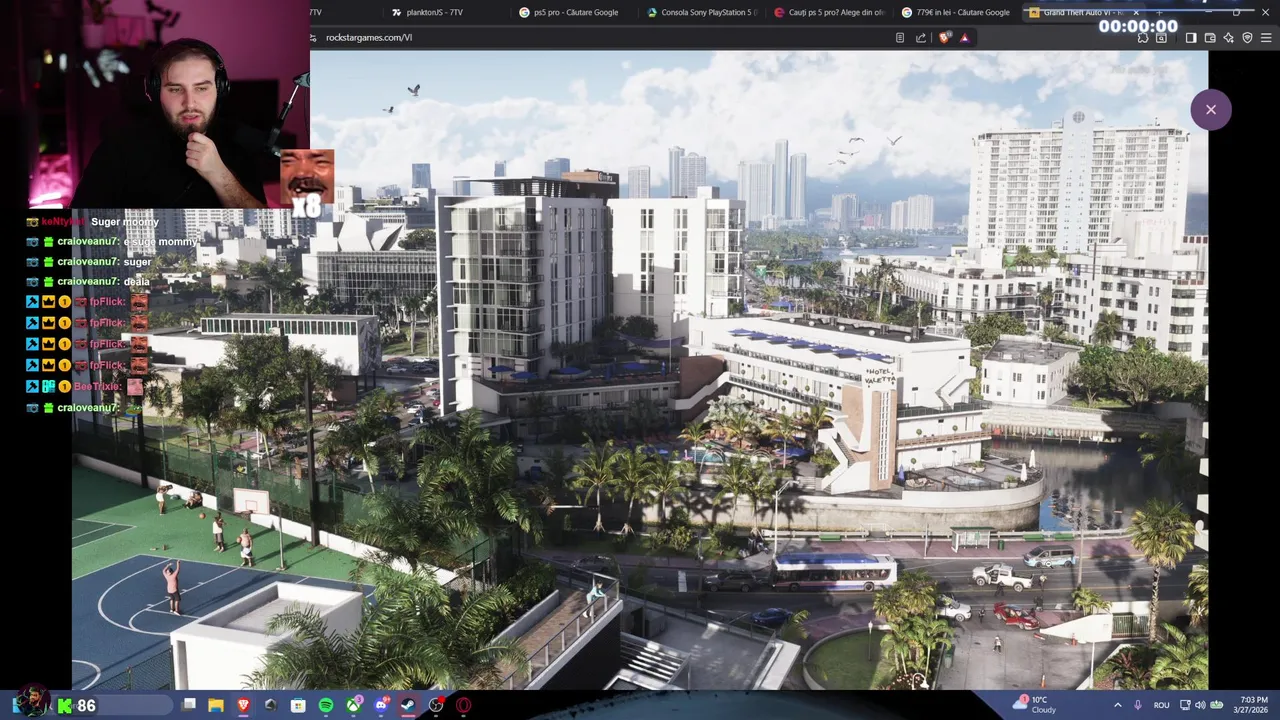This screenshot has height=720, width=1280.
Task: Open Microsoft Store from the taskbar
Action: point(298,705)
